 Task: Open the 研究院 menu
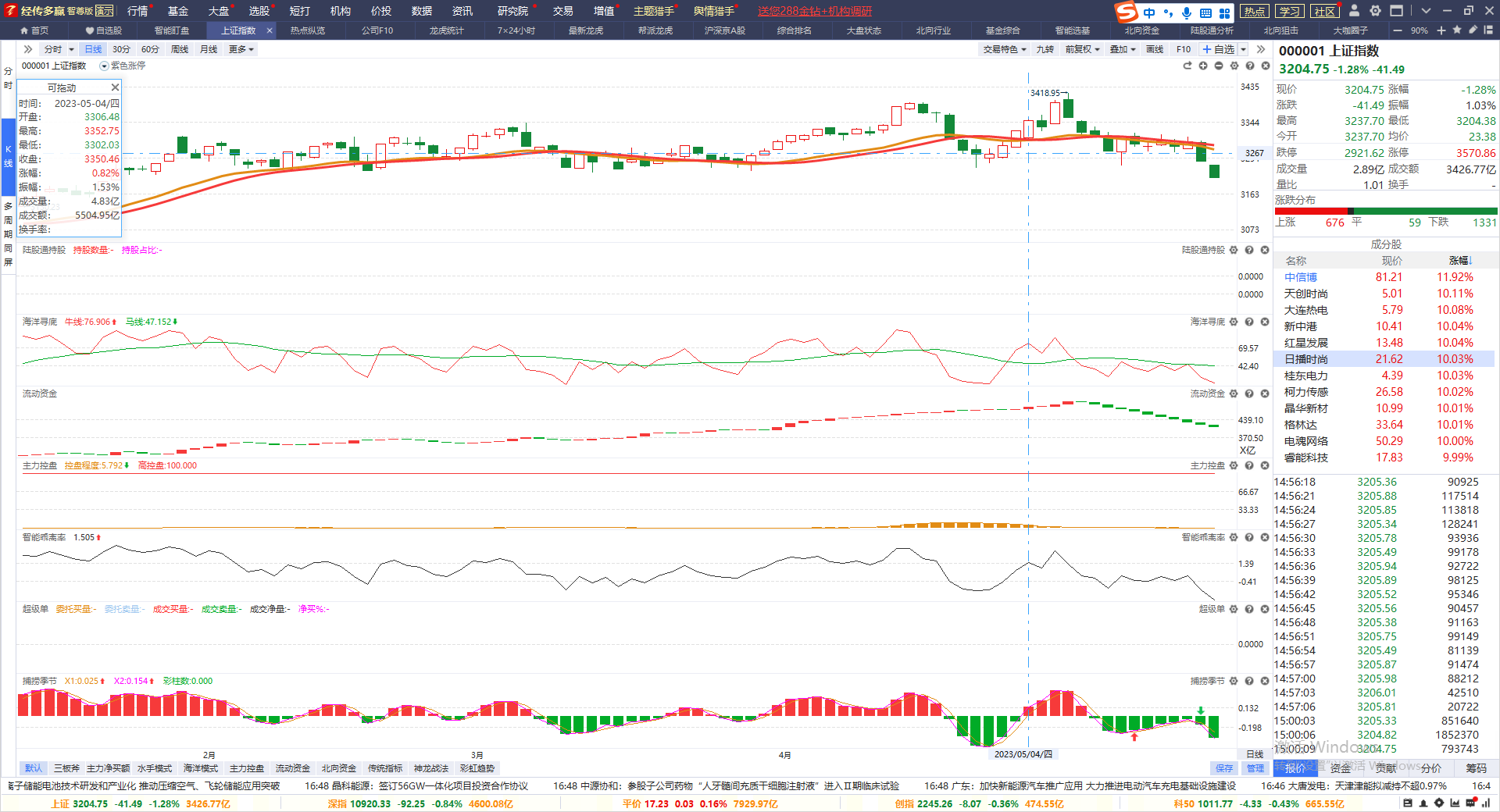[x=512, y=11]
